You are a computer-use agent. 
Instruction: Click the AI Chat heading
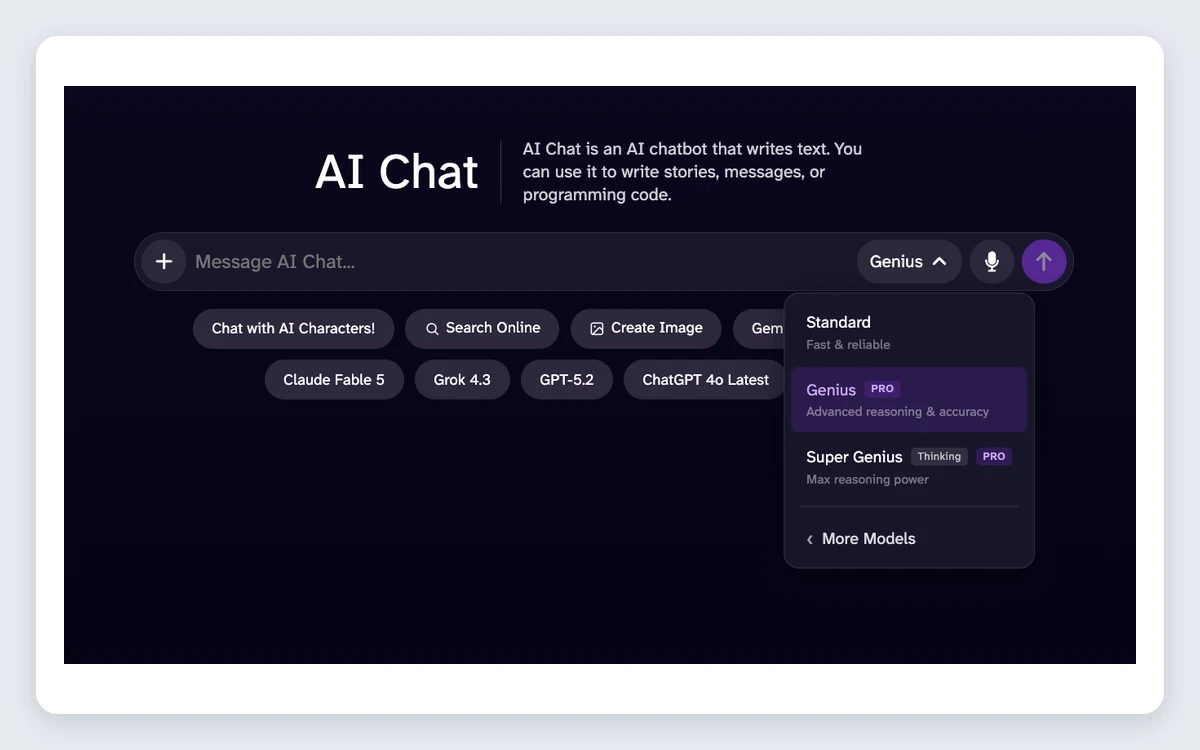[x=397, y=172]
